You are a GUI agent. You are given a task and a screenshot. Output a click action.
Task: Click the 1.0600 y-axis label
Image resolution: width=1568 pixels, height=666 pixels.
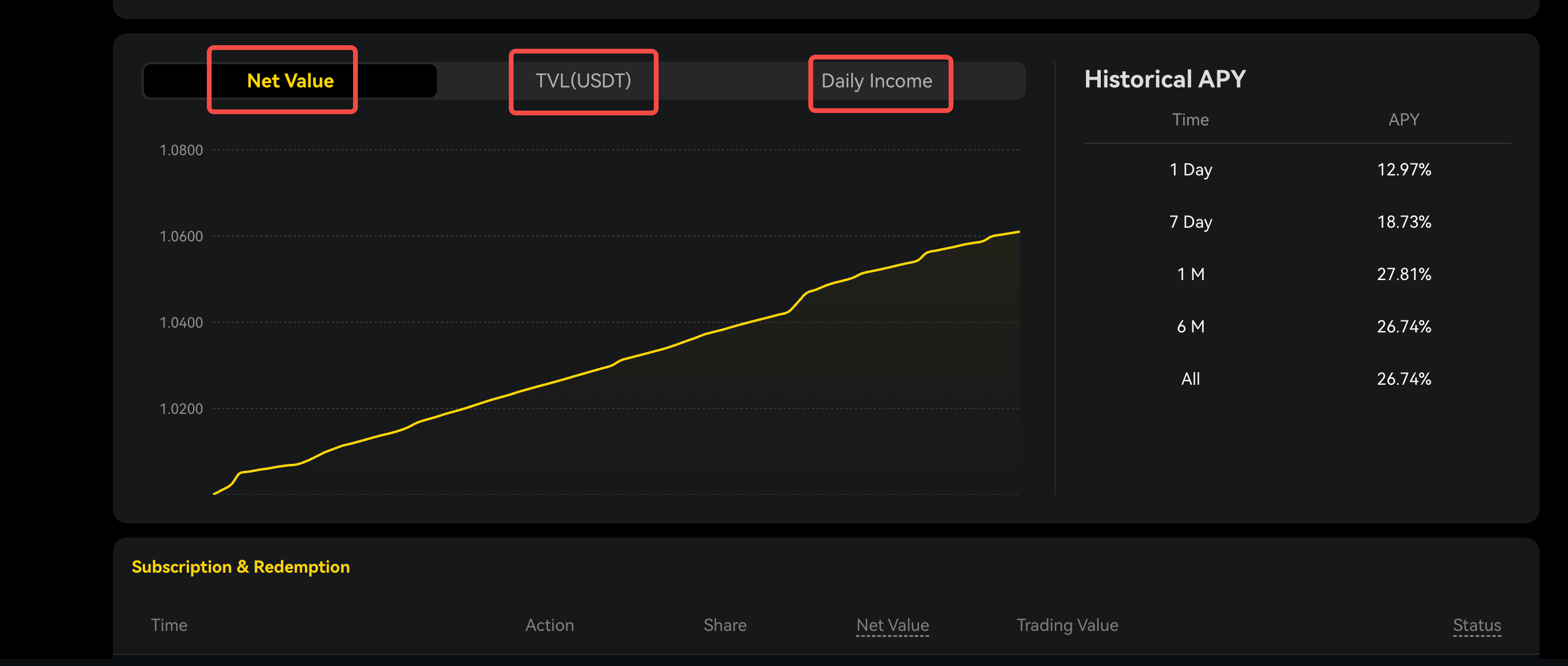pos(181,236)
